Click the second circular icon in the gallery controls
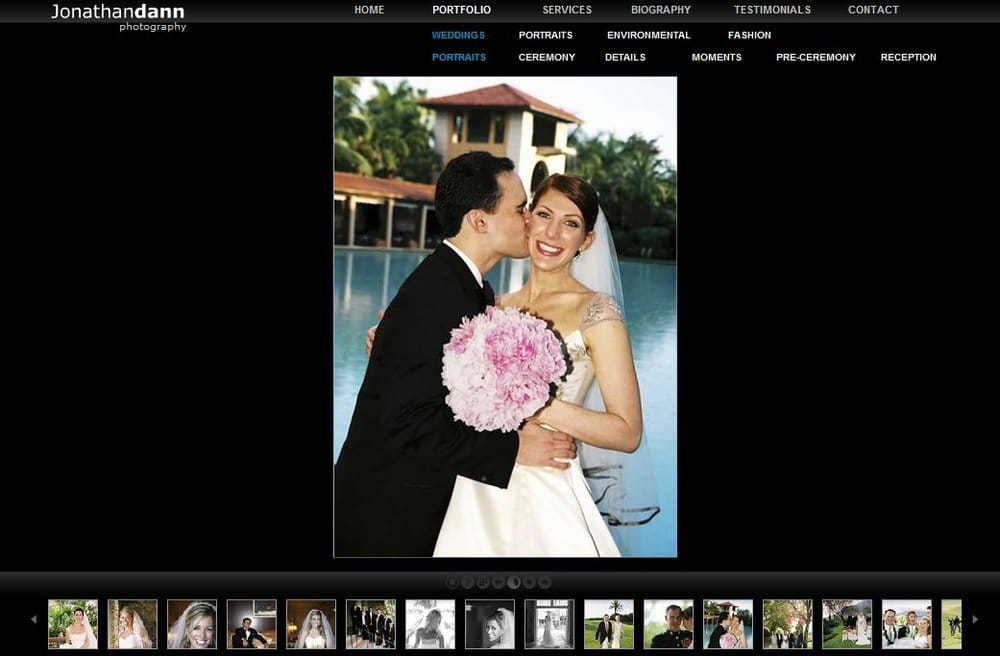The height and width of the screenshot is (656, 1000). pyautogui.click(x=468, y=581)
